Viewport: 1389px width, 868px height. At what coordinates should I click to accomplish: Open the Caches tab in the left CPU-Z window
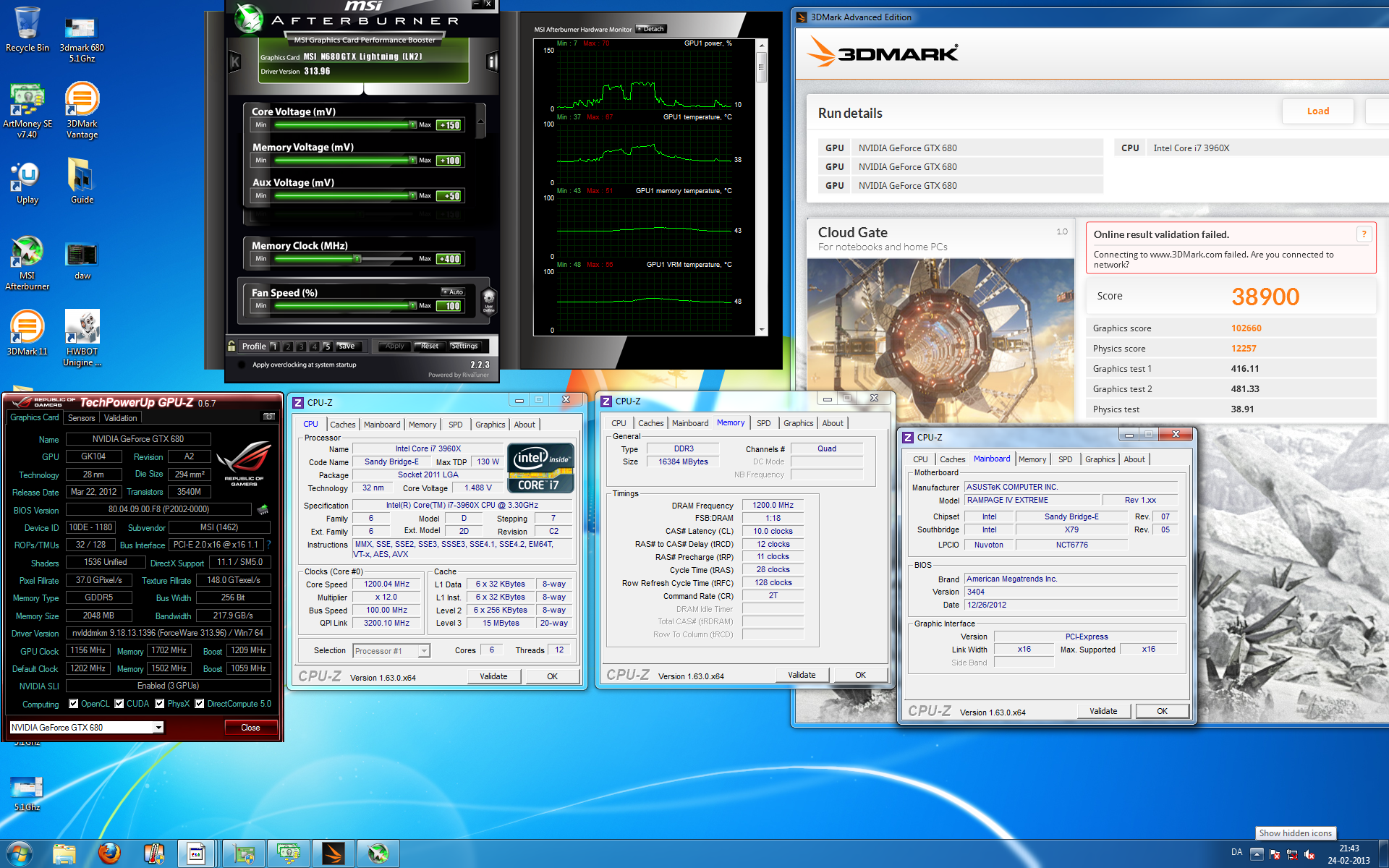click(x=343, y=425)
